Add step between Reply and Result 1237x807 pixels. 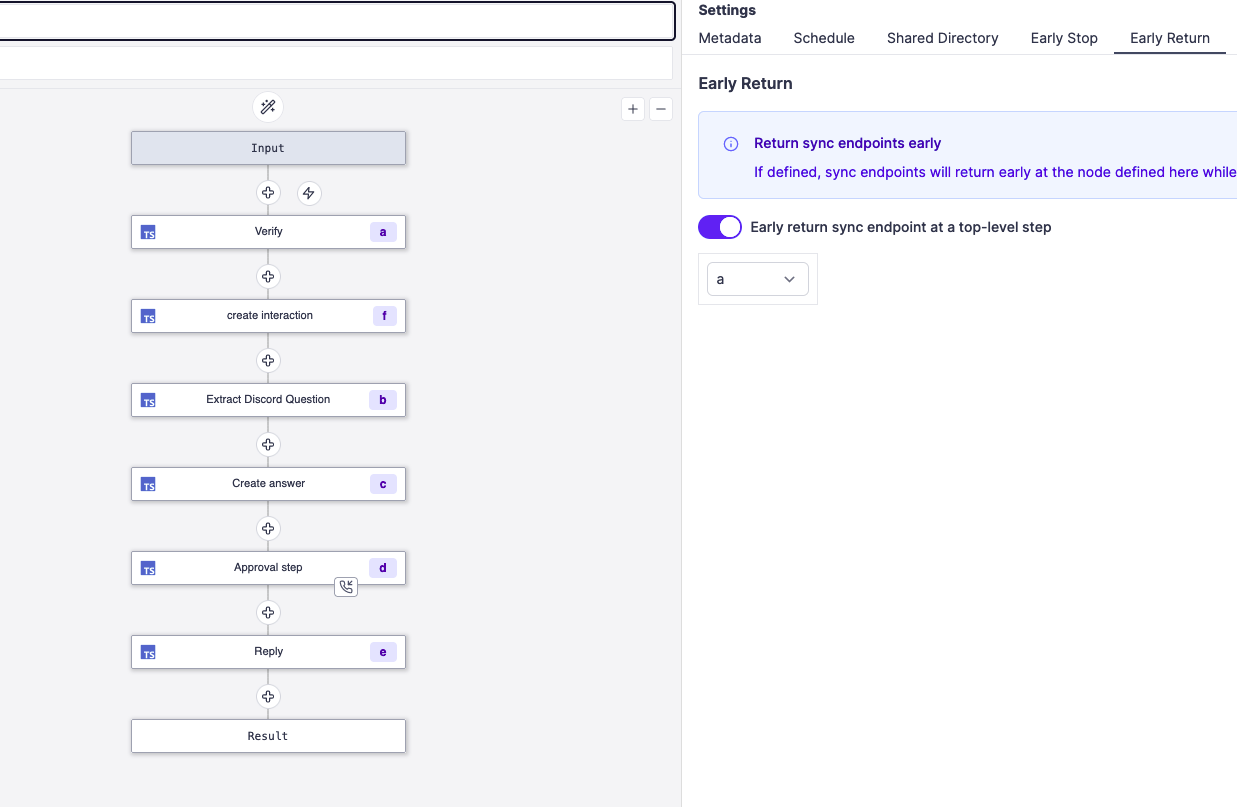(x=268, y=696)
